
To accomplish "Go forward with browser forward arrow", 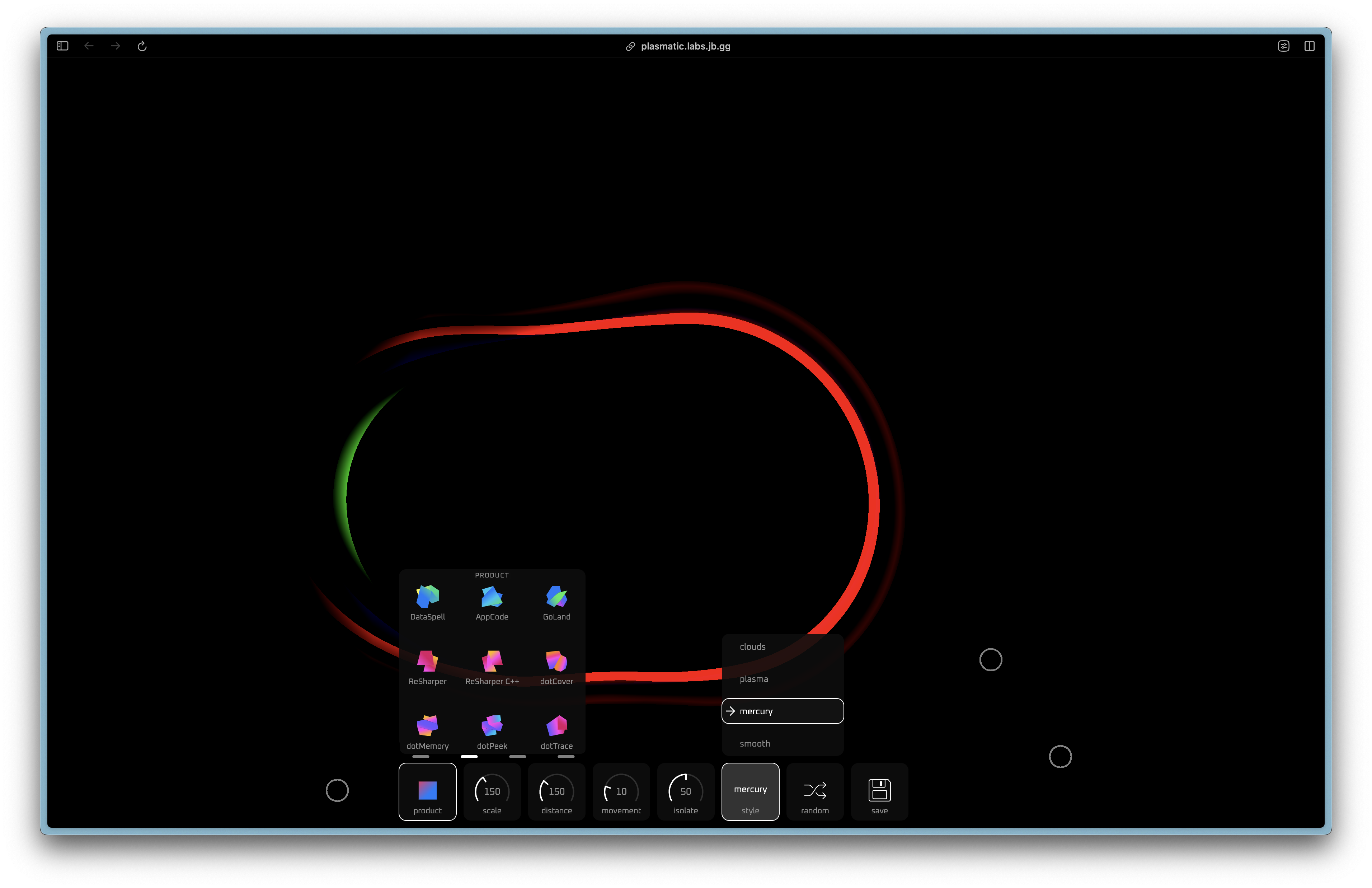I will click(x=115, y=46).
